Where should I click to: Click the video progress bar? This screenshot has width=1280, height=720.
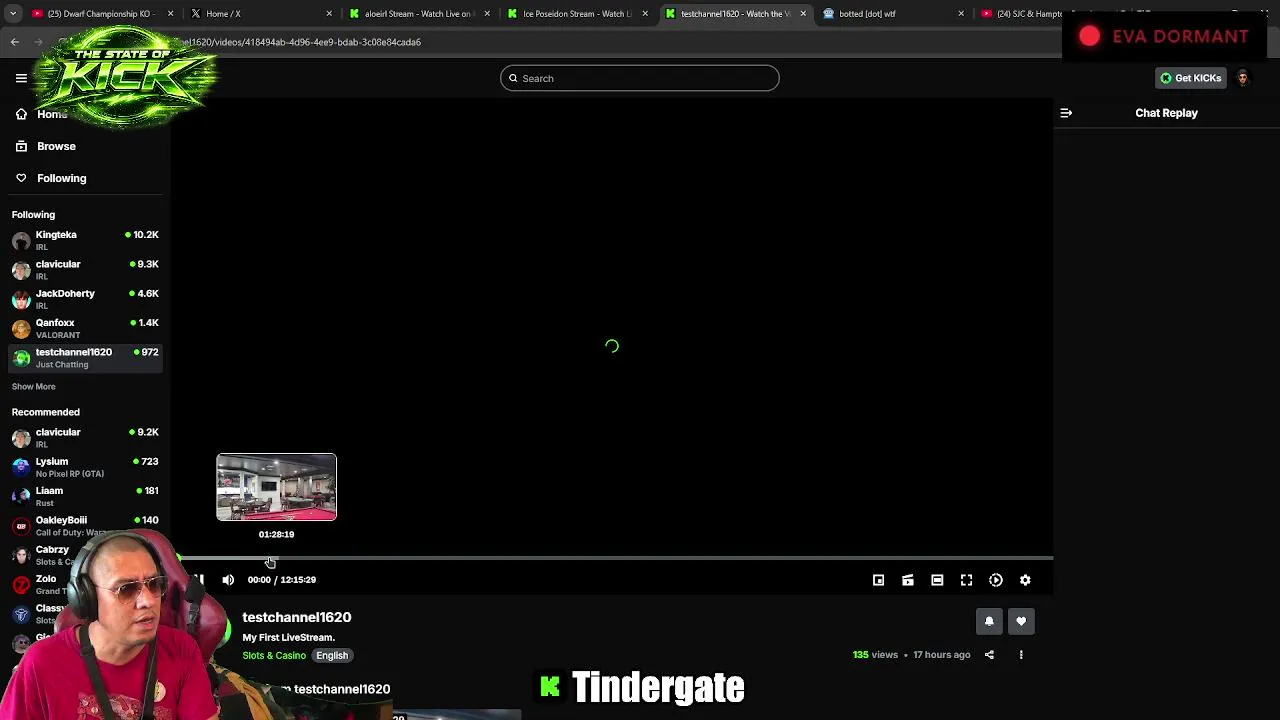612,558
